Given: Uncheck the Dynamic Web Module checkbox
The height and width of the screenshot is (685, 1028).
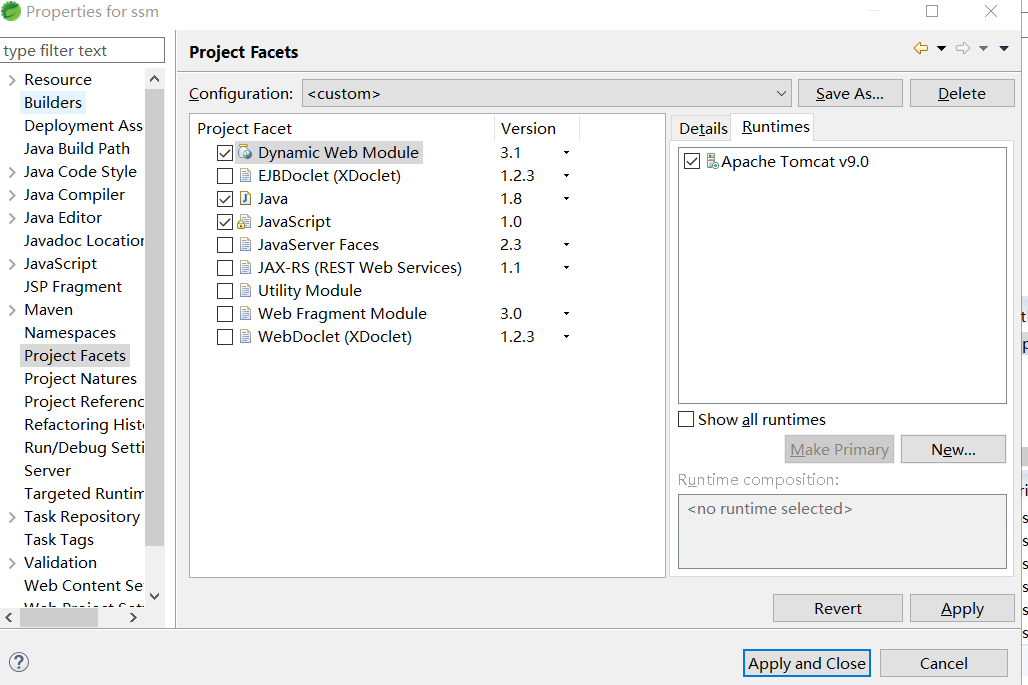Looking at the screenshot, I should [225, 153].
